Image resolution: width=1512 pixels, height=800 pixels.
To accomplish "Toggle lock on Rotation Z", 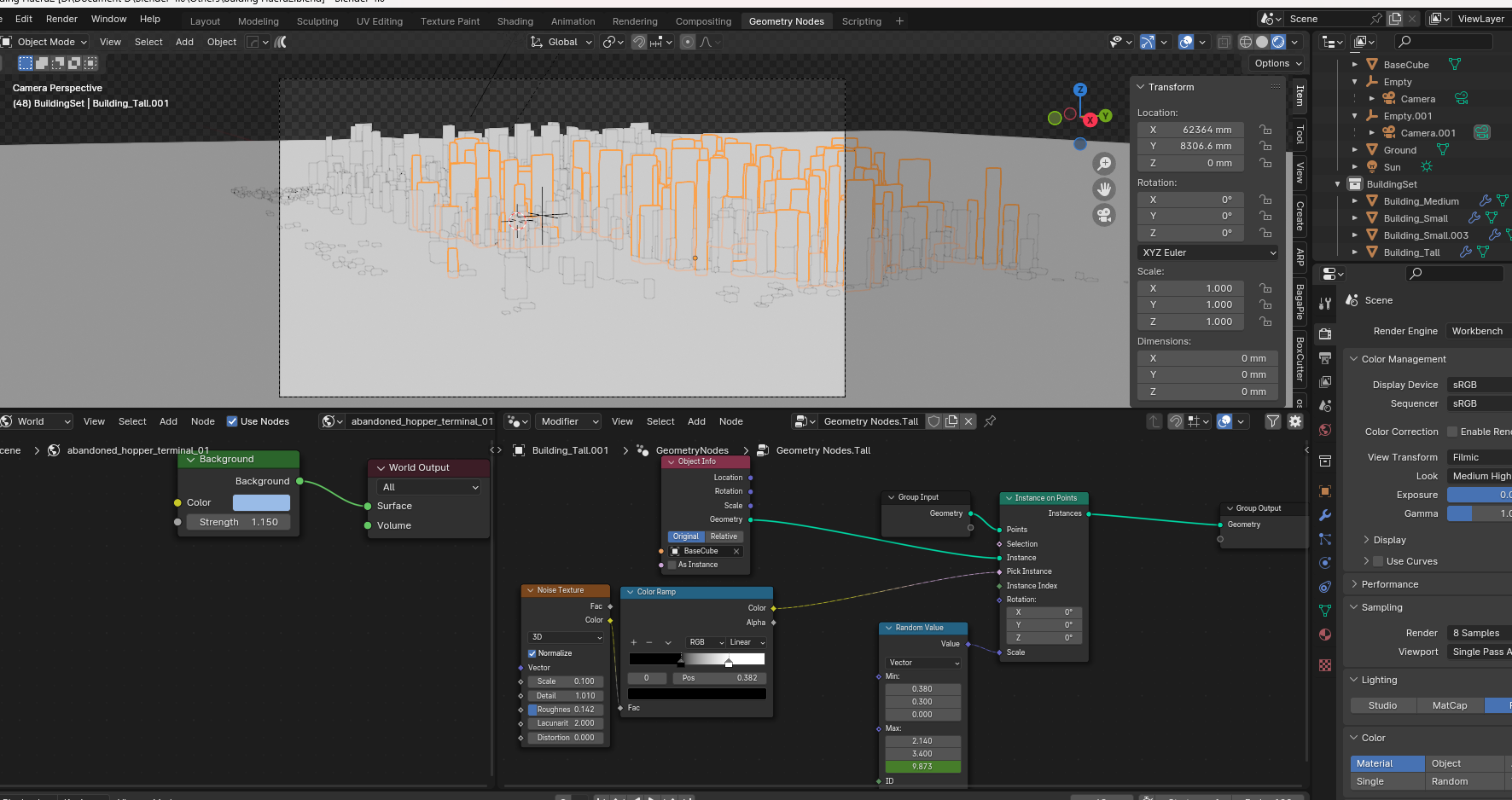I will (x=1265, y=233).
